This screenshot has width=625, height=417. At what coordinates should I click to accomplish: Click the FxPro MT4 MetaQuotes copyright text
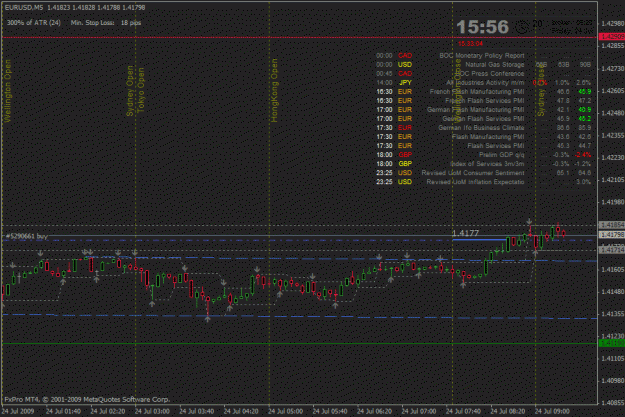(87, 399)
